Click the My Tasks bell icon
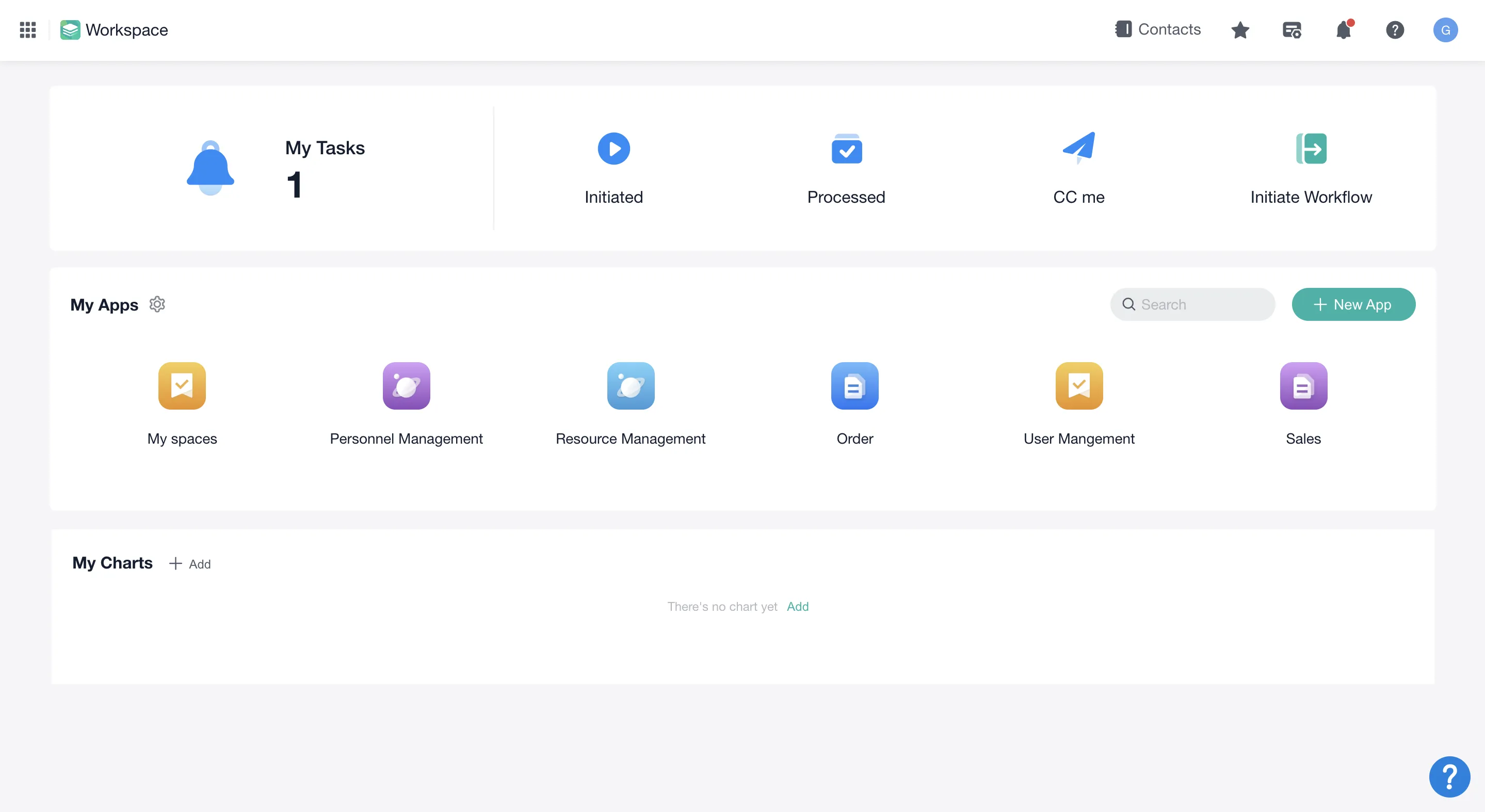Viewport: 1485px width, 812px height. tap(211, 168)
